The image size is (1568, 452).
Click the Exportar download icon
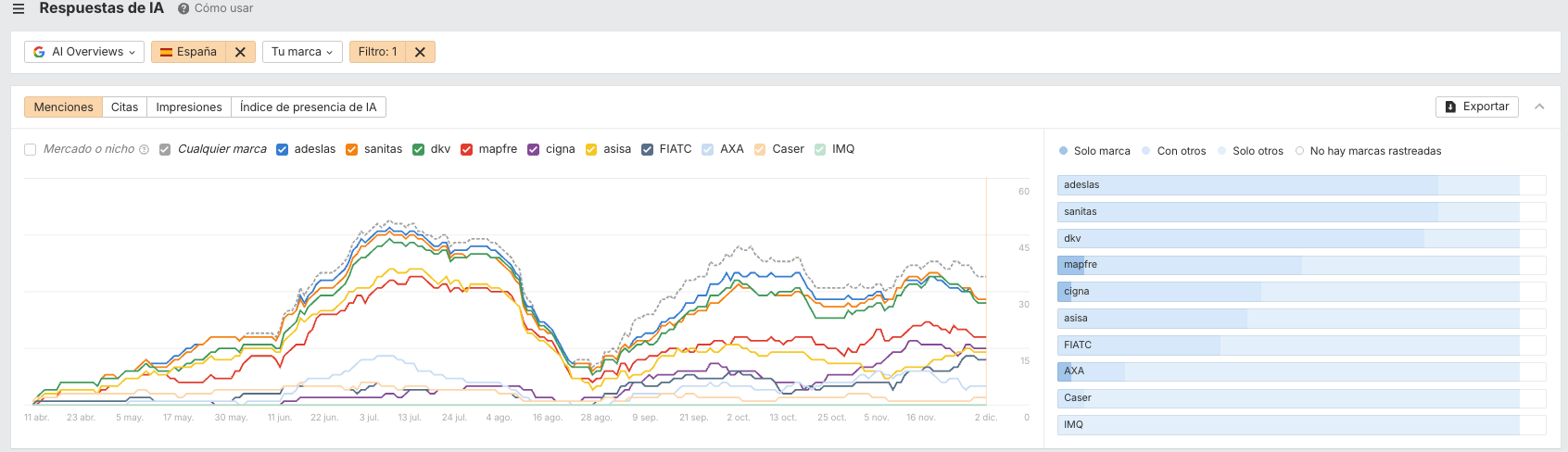1450,107
